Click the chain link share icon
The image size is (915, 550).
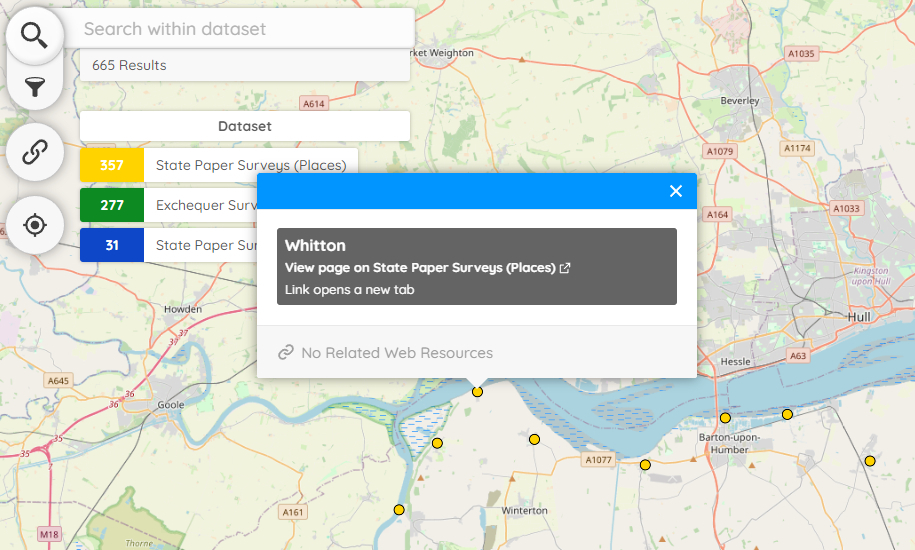click(x=35, y=152)
